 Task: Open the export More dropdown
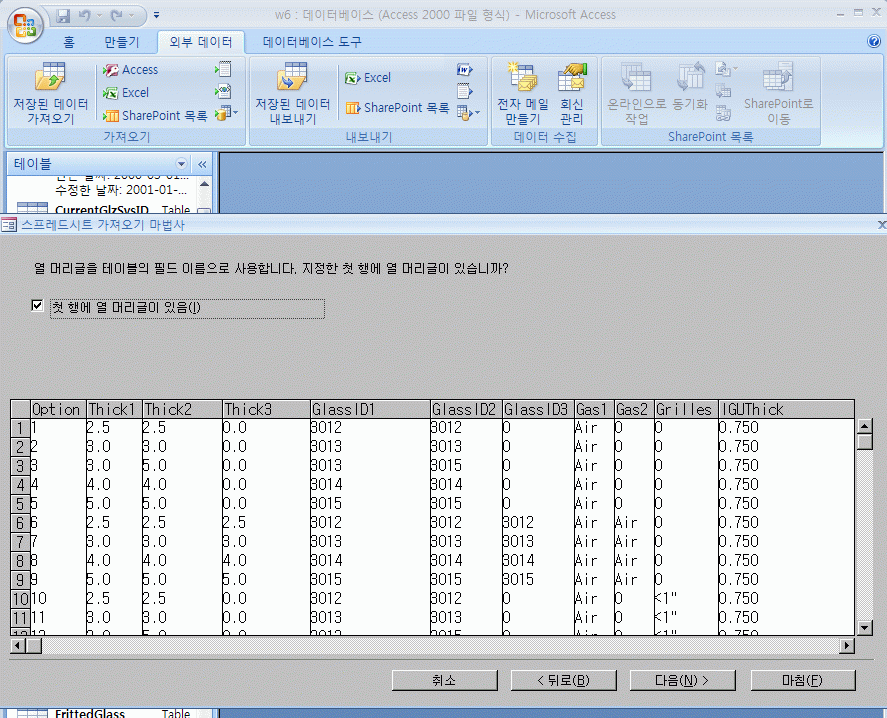466,112
